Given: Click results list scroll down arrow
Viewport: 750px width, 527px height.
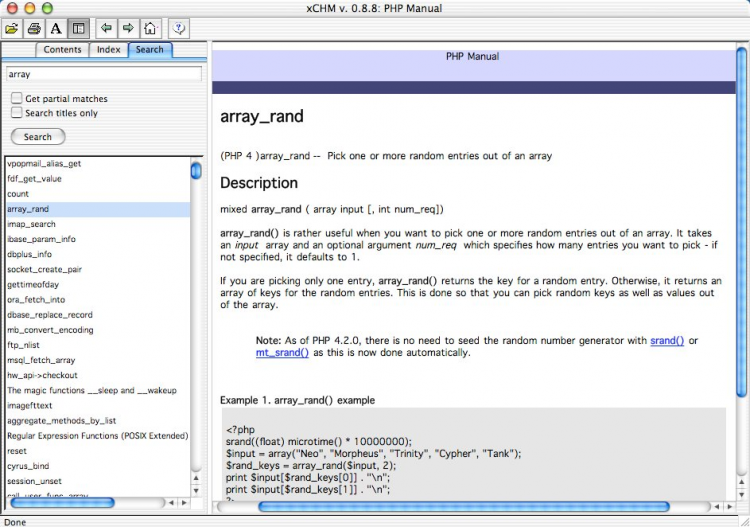Looking at the screenshot, I should [196, 491].
